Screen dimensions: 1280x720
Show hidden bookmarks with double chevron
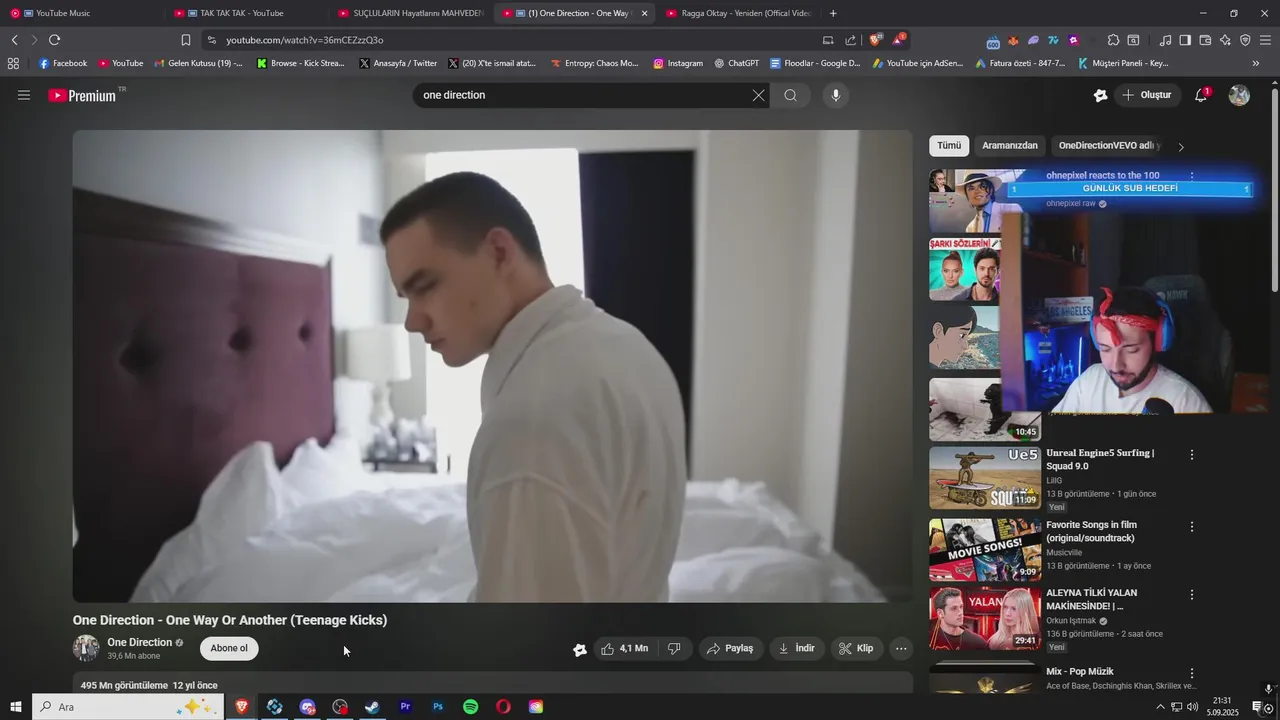(1256, 63)
